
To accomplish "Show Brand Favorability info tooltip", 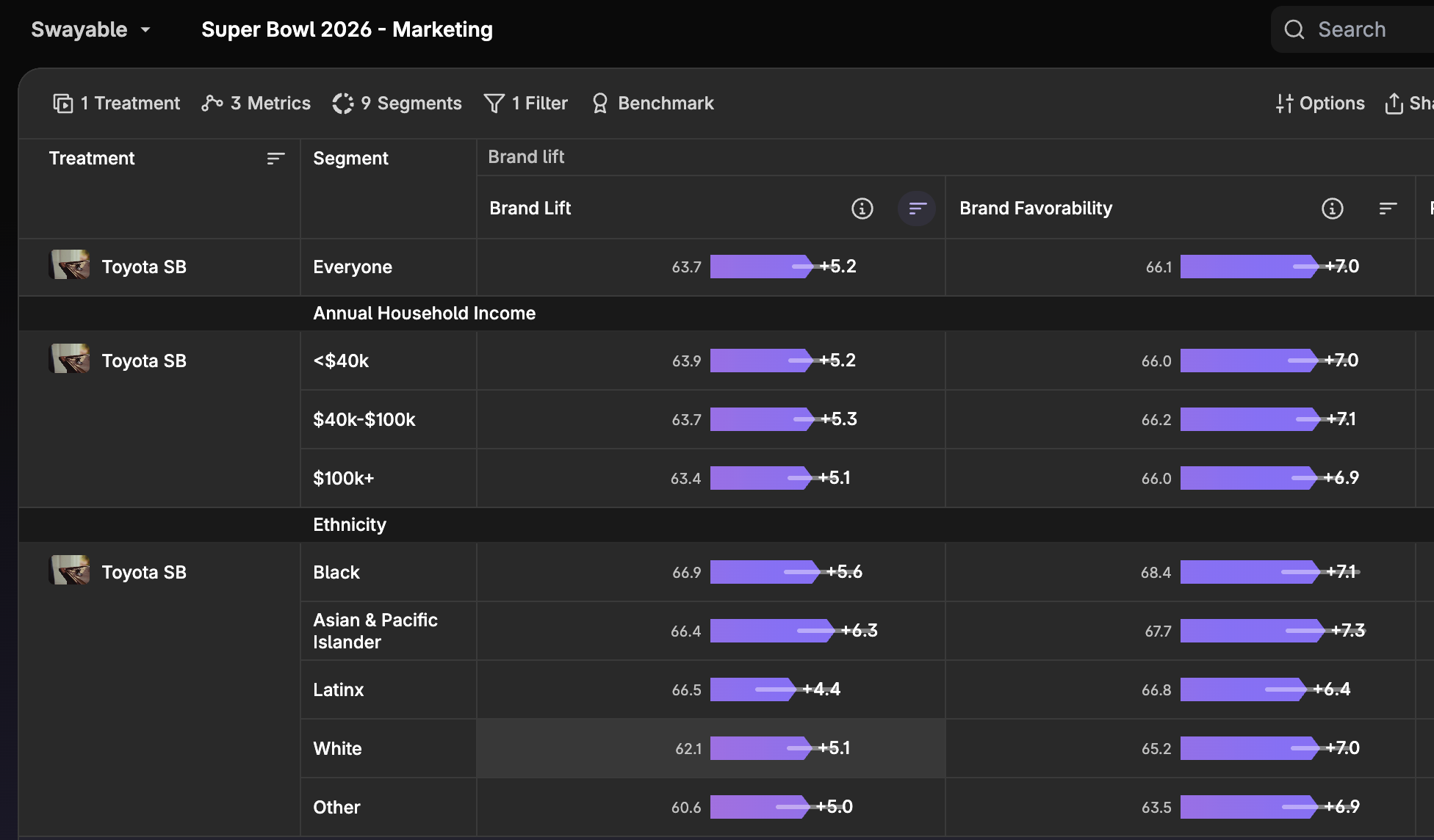I will [1332, 209].
